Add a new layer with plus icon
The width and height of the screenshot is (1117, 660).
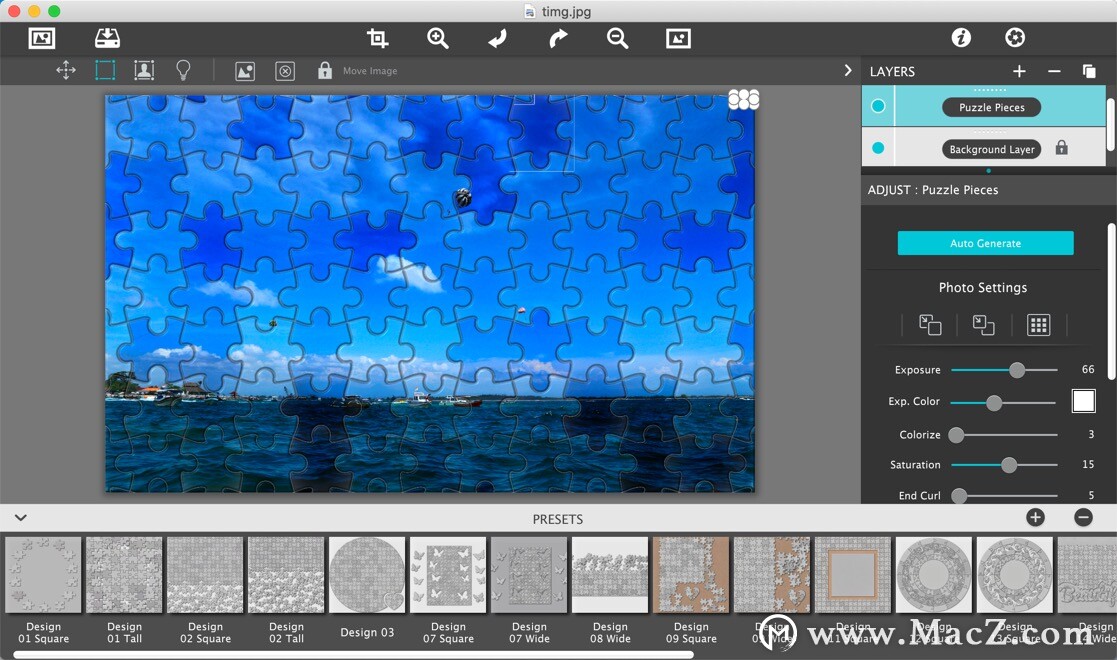(x=1019, y=71)
